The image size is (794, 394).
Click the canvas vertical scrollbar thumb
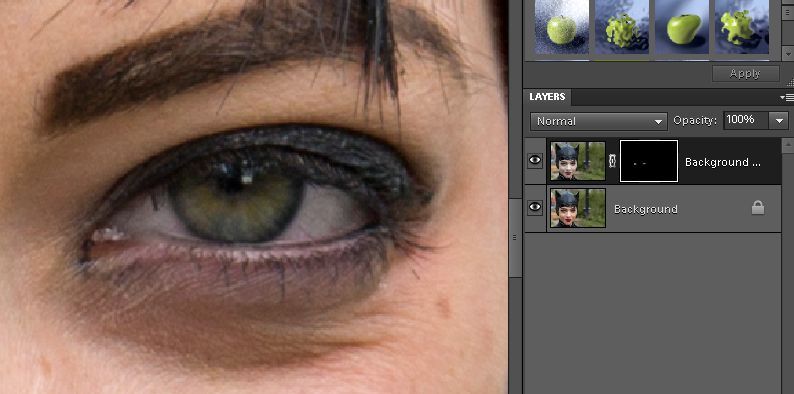coord(515,238)
